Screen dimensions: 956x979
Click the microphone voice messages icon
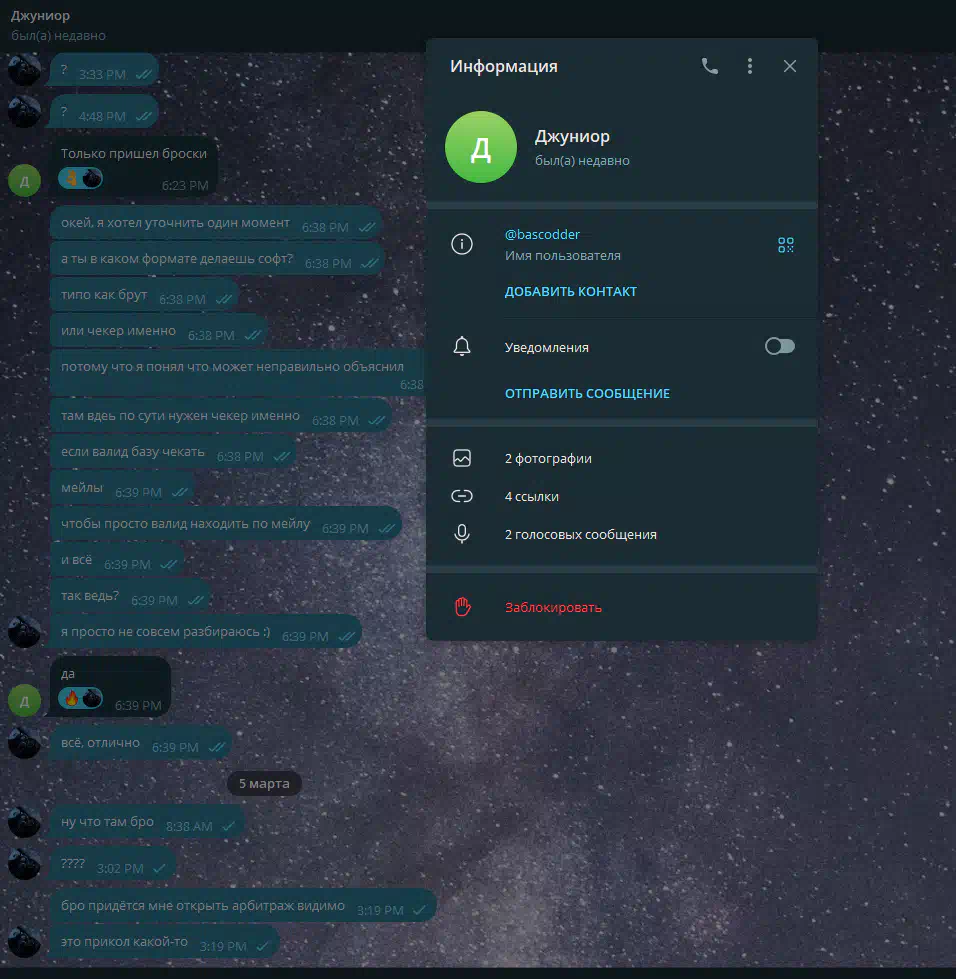pos(462,534)
